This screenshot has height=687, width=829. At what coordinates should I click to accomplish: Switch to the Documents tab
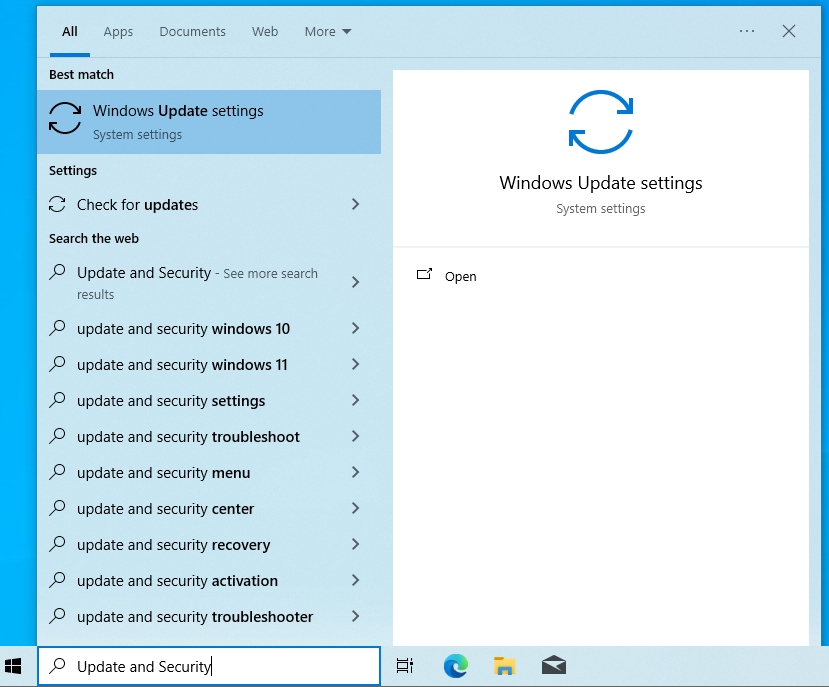[192, 32]
